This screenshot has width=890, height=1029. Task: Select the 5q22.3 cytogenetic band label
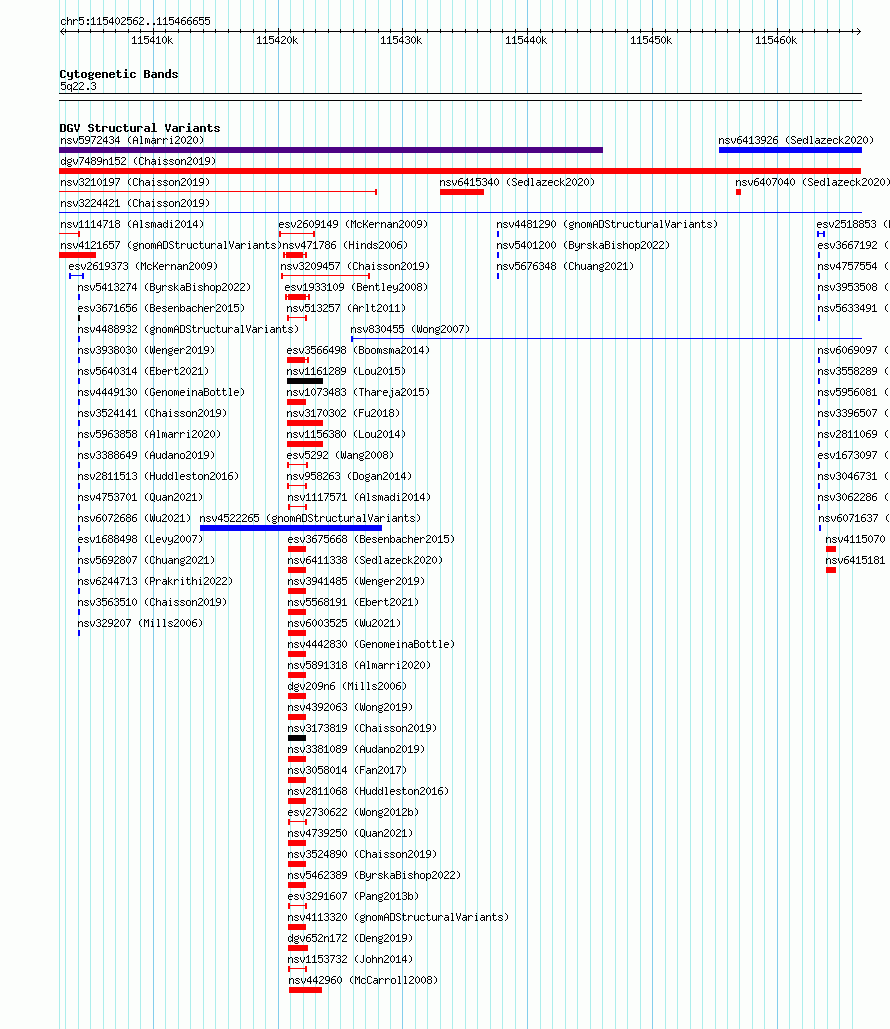pyautogui.click(x=78, y=87)
